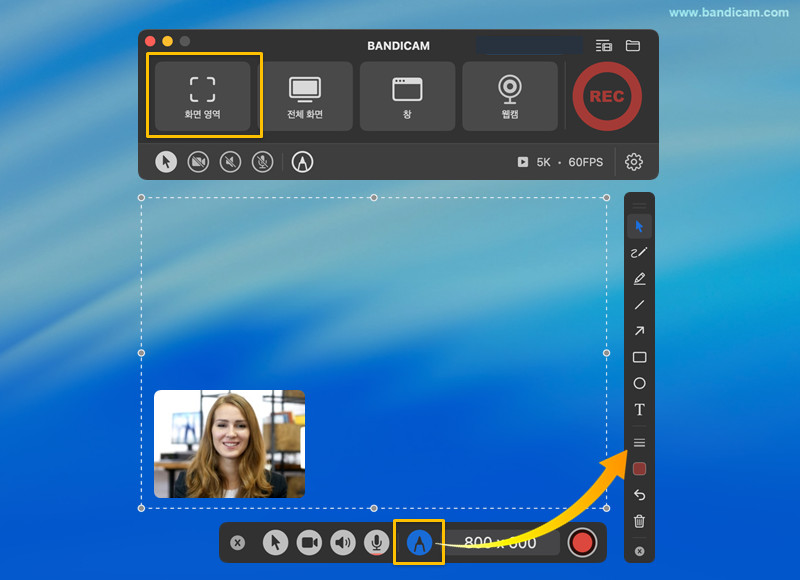The image size is (800, 580).
Task: Select the highlighter tool in drawing toolbar
Action: 639,278
